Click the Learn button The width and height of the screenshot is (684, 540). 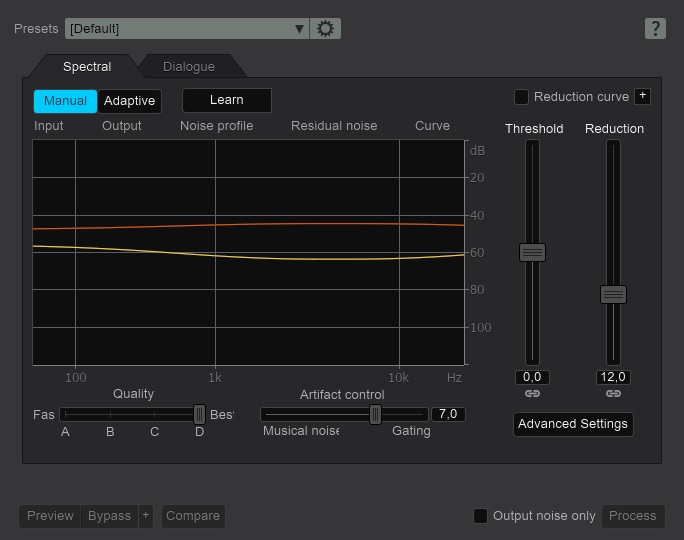coord(226,100)
